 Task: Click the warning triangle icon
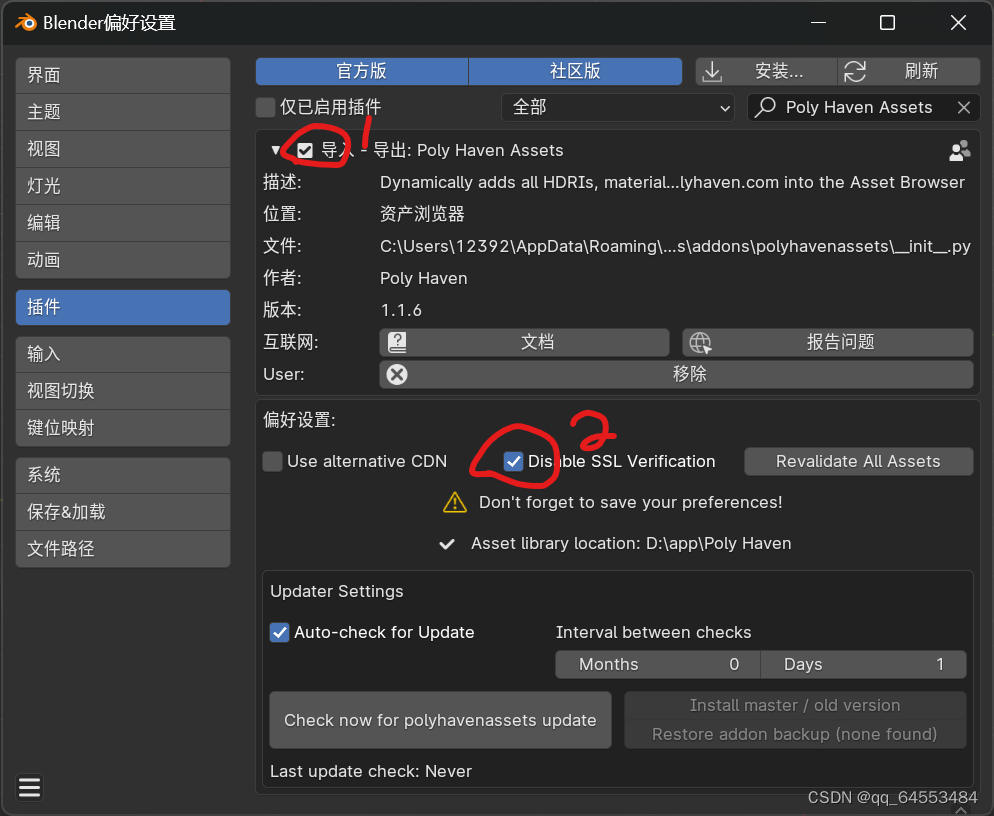pos(455,502)
